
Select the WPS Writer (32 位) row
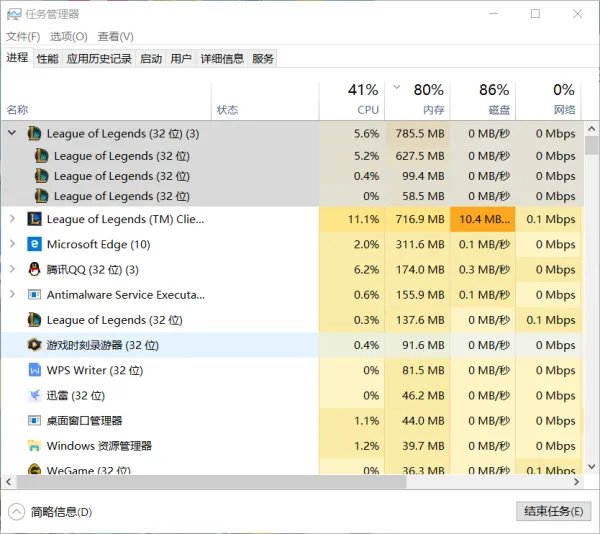293,370
